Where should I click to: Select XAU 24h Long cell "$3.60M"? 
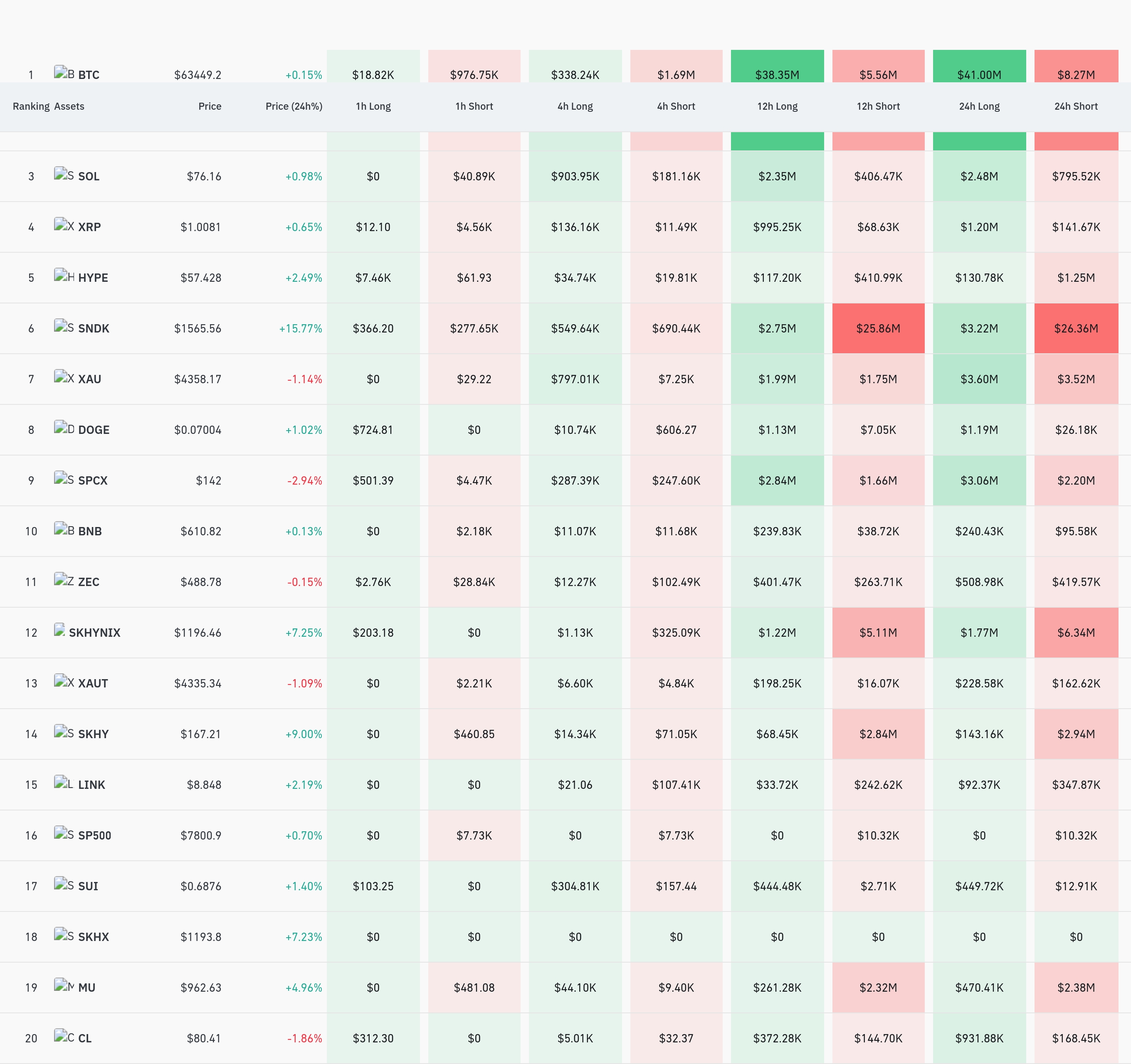[x=979, y=379]
